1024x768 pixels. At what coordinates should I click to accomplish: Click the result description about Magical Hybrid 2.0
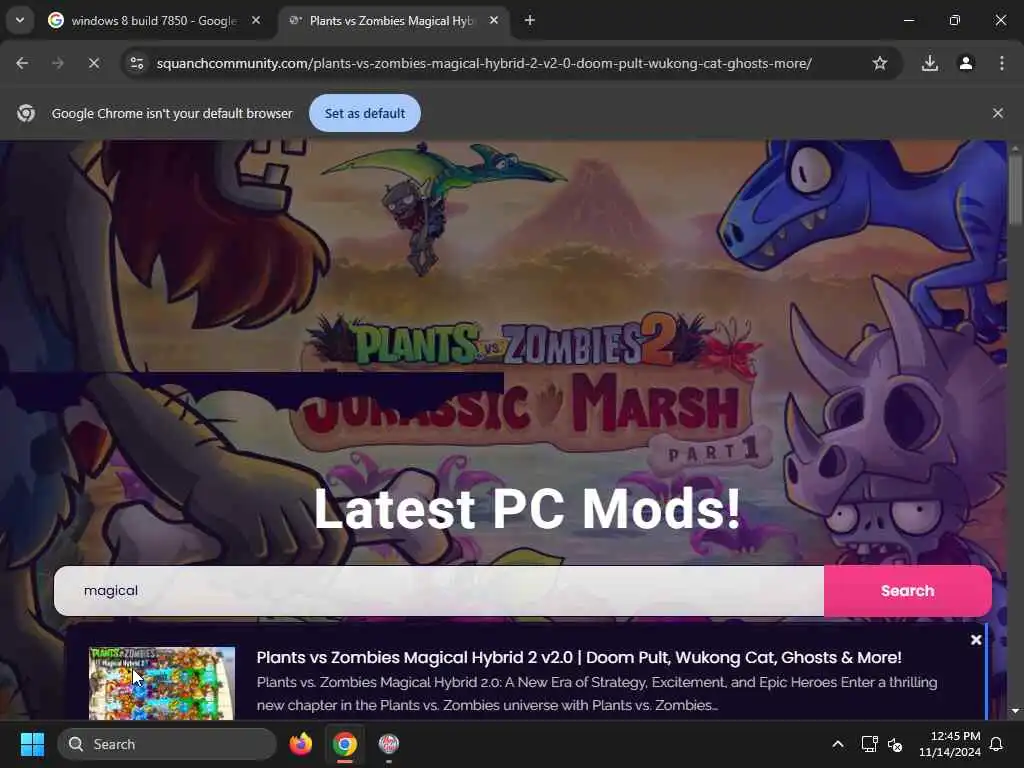[597, 694]
